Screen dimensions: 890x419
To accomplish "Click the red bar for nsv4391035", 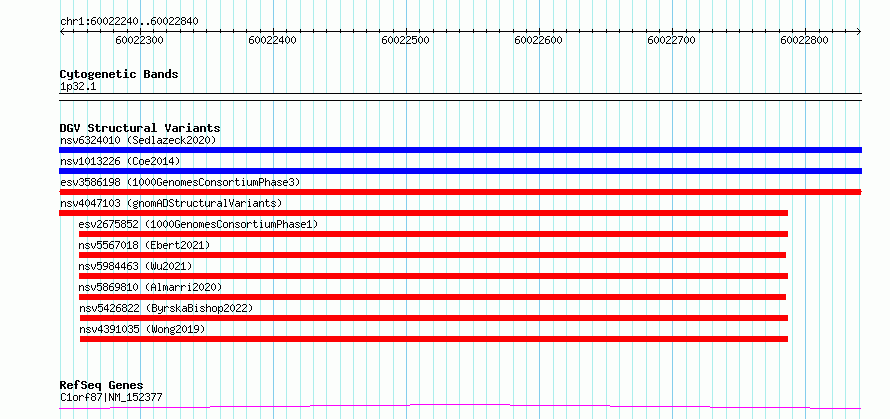I will point(434,339).
